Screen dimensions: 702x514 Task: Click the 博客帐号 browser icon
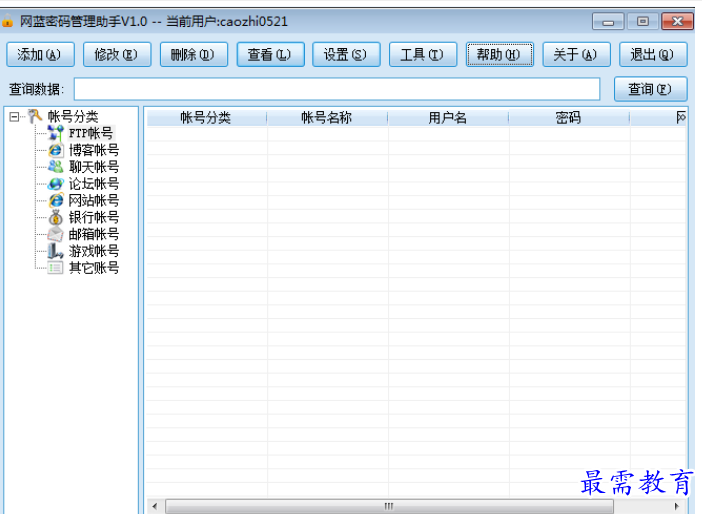56,150
